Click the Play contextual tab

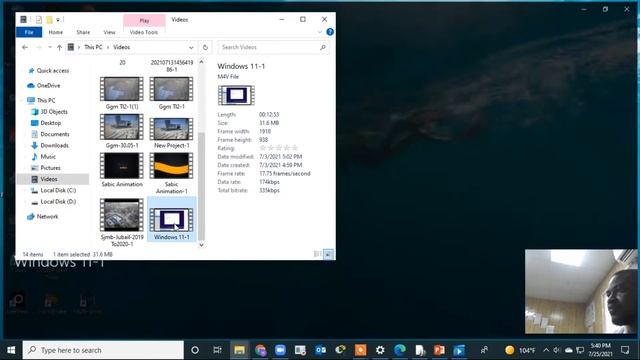click(x=144, y=20)
